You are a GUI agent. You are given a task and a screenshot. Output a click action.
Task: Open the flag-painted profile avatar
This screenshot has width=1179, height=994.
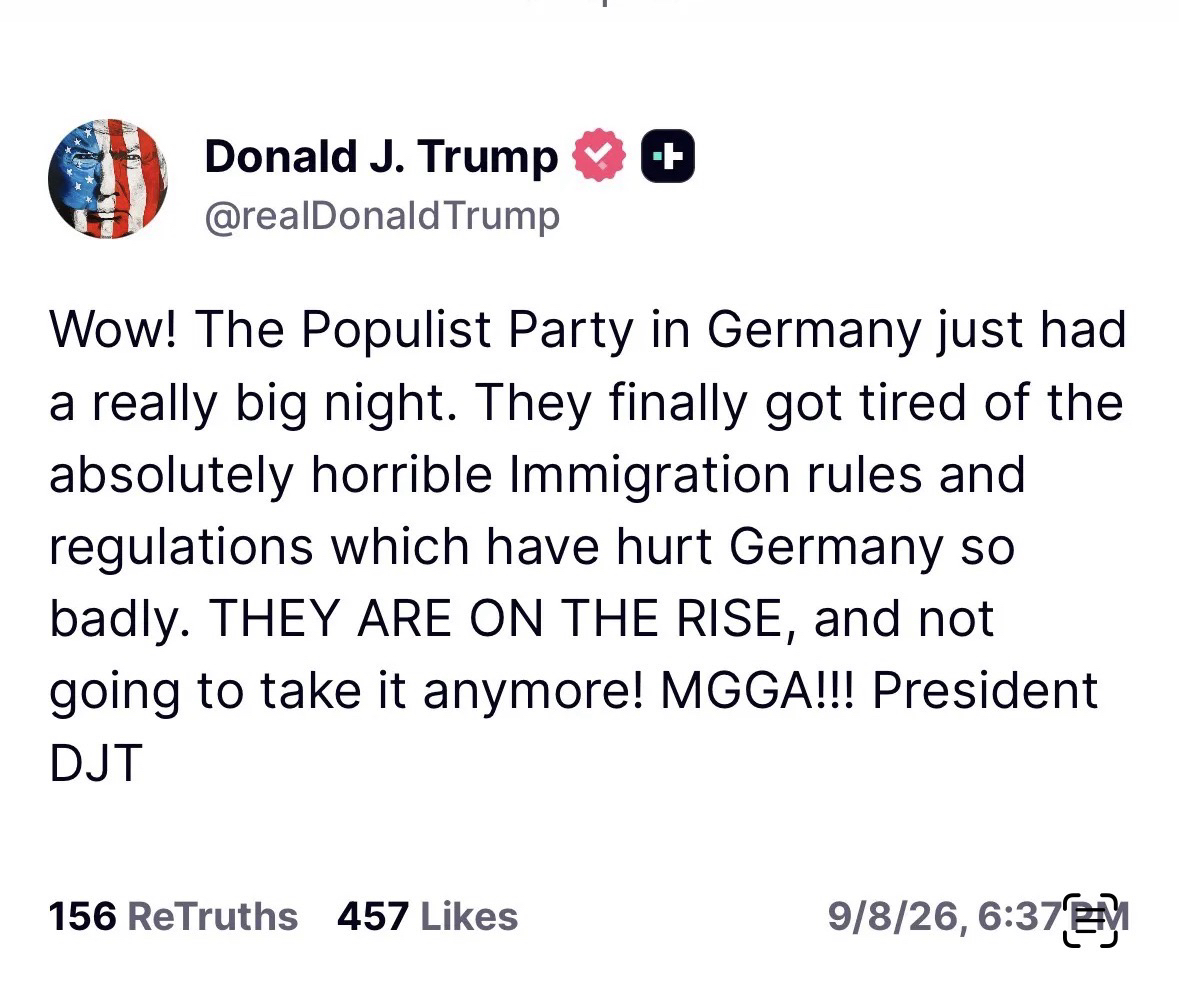coord(108,179)
